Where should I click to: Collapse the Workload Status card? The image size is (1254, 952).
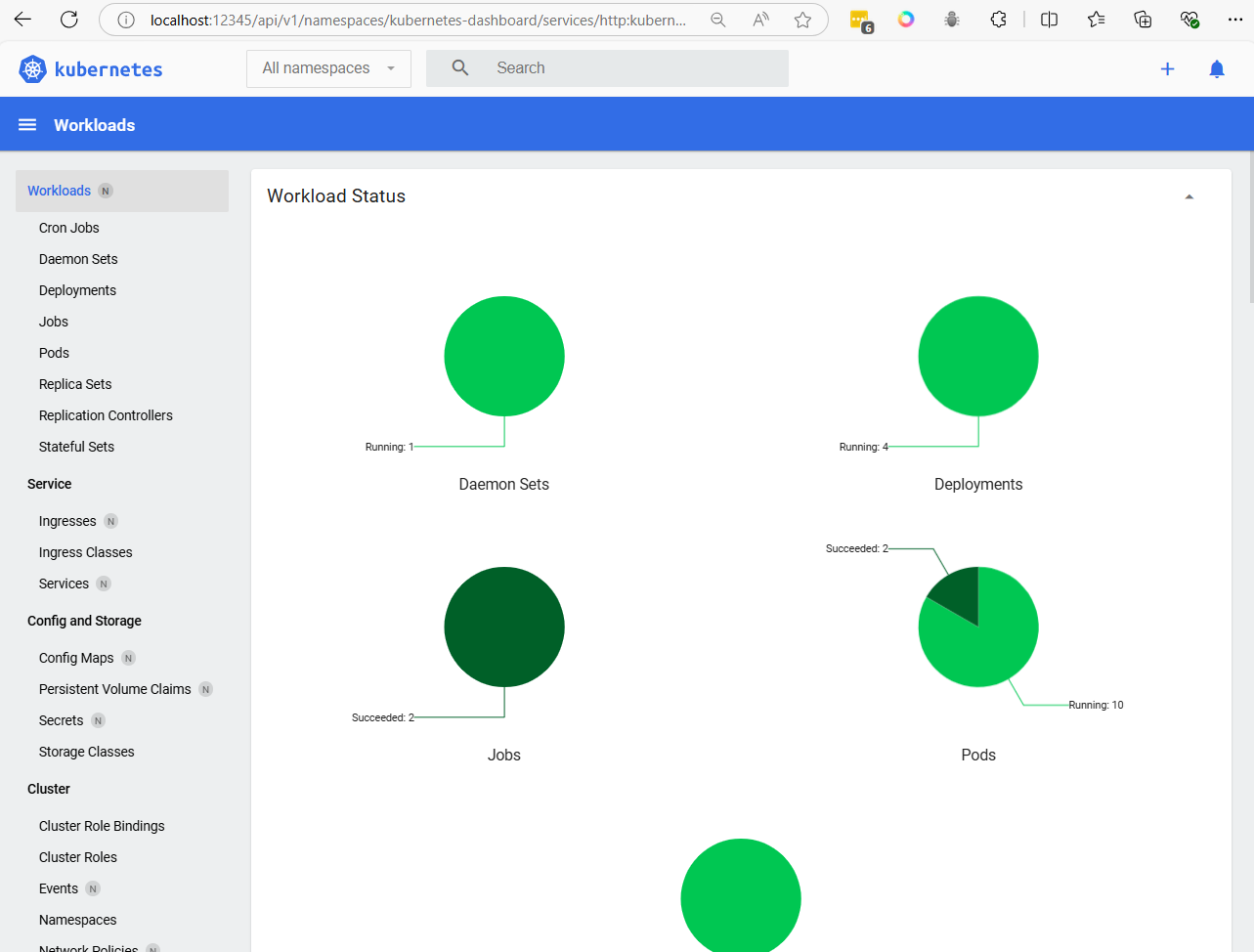point(1189,196)
